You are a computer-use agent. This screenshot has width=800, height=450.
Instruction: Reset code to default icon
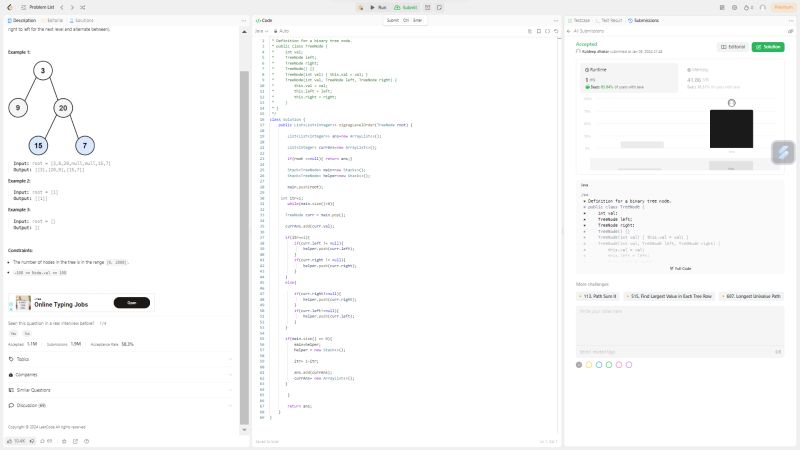[x=556, y=31]
